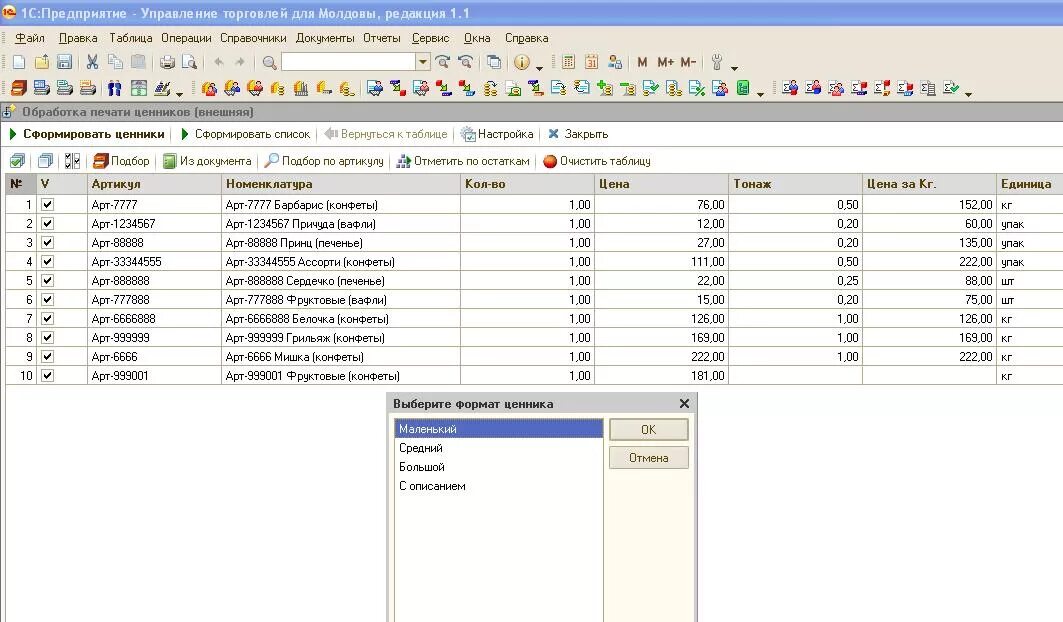Click the Copy icon in the toolbar

point(115,62)
